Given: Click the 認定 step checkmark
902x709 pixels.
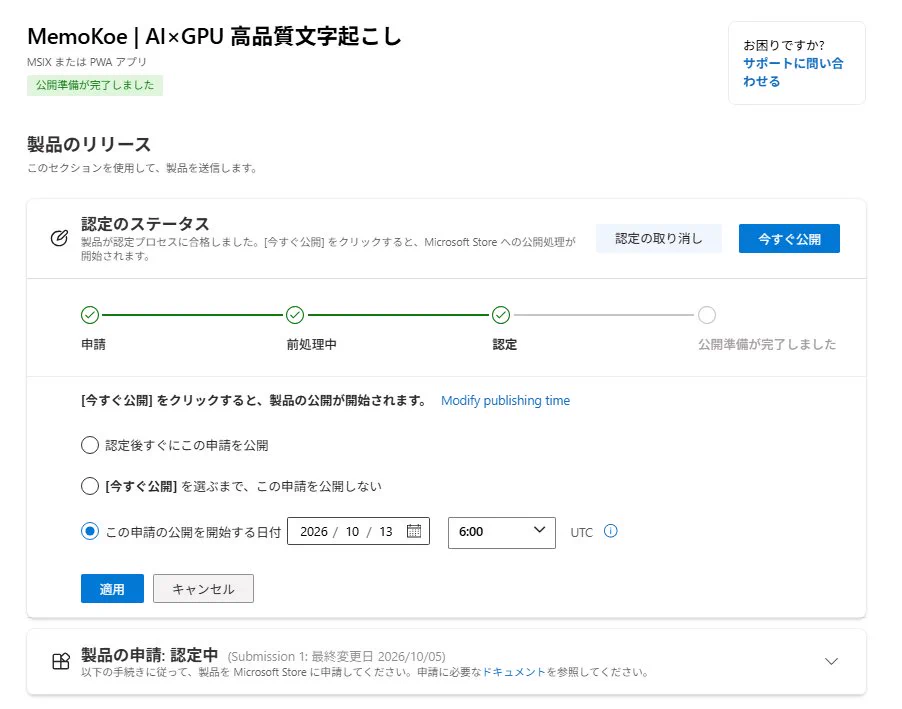Looking at the screenshot, I should click(x=501, y=315).
